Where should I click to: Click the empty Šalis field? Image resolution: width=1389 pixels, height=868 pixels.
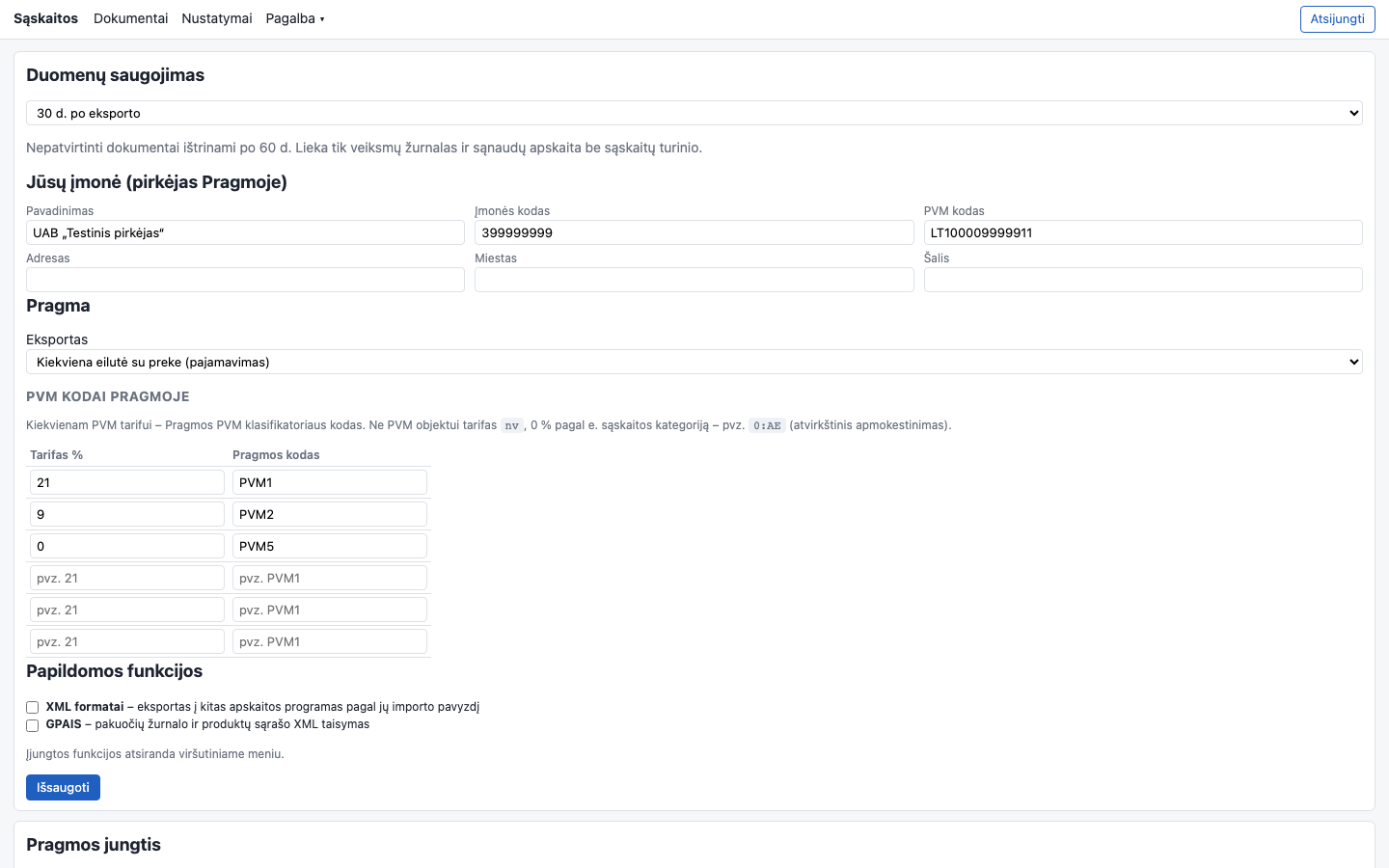click(x=1143, y=280)
